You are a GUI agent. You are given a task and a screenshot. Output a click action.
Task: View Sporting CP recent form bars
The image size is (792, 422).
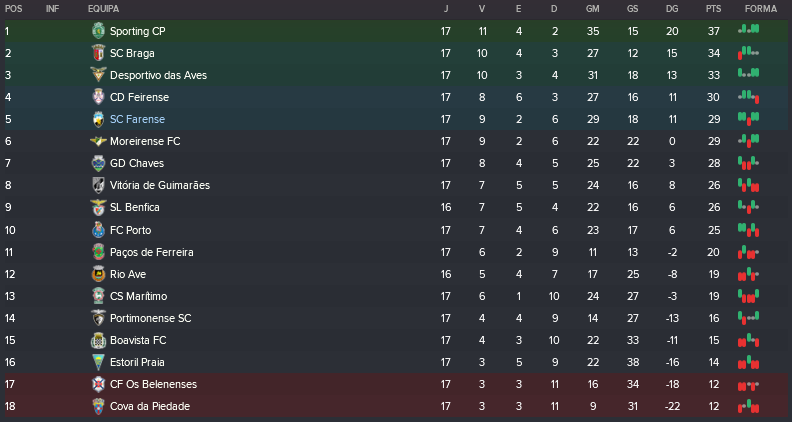coord(748,31)
